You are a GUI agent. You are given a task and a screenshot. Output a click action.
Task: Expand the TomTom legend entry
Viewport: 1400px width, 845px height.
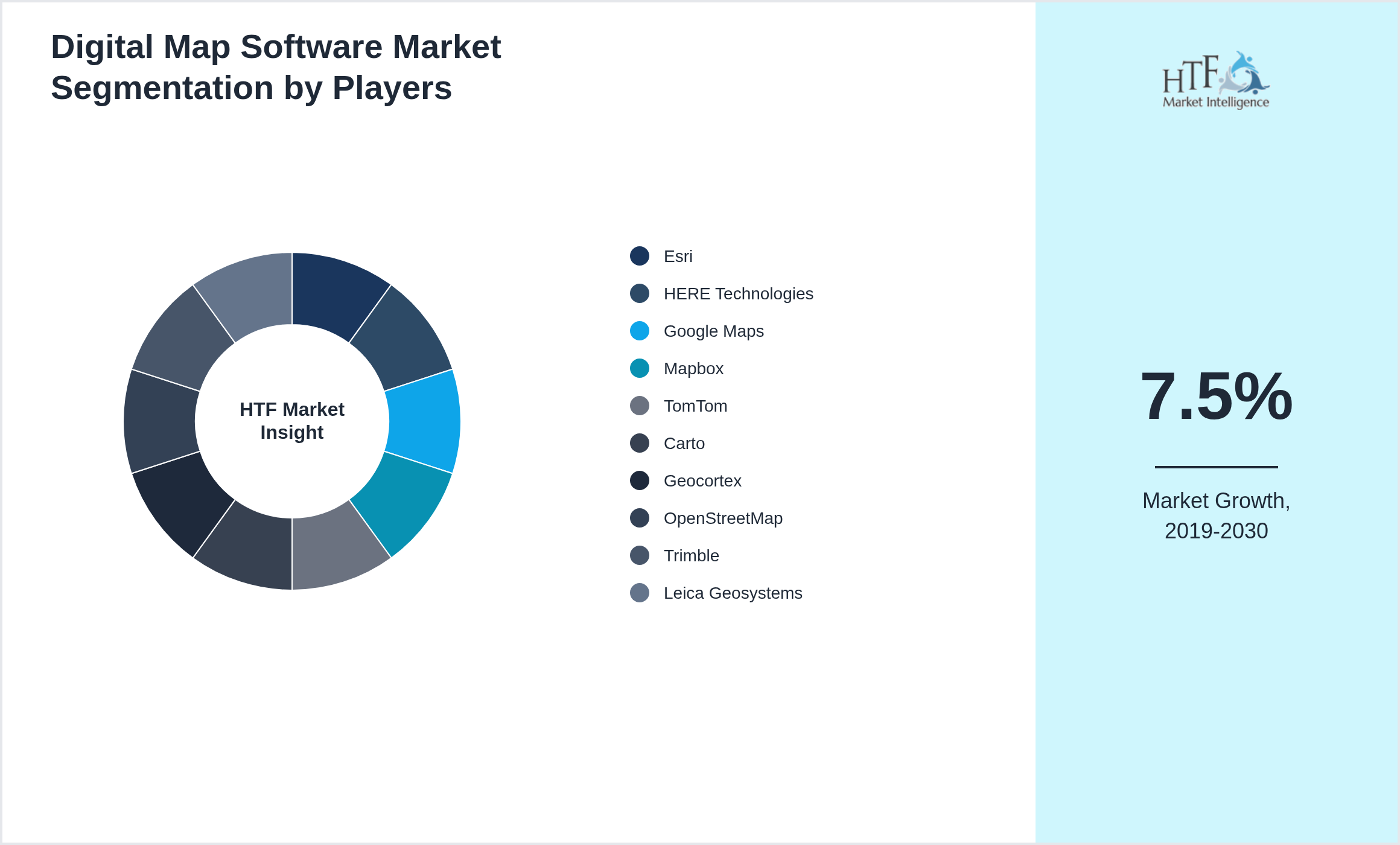tap(695, 406)
